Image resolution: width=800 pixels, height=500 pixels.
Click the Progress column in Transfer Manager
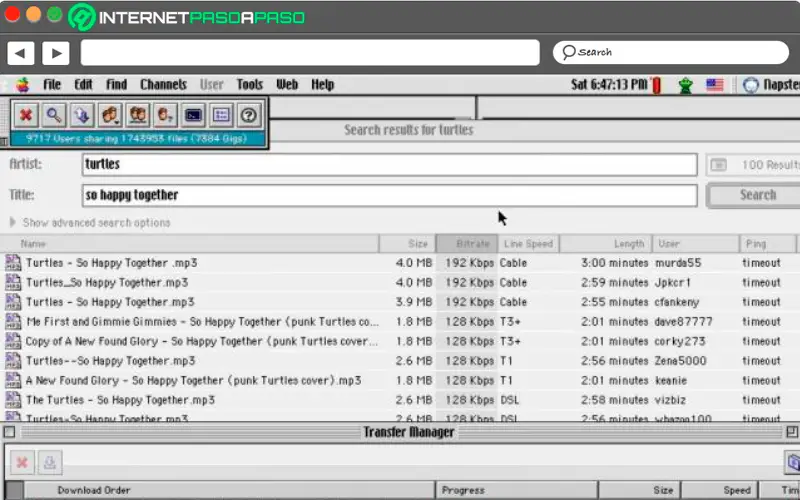point(516,490)
